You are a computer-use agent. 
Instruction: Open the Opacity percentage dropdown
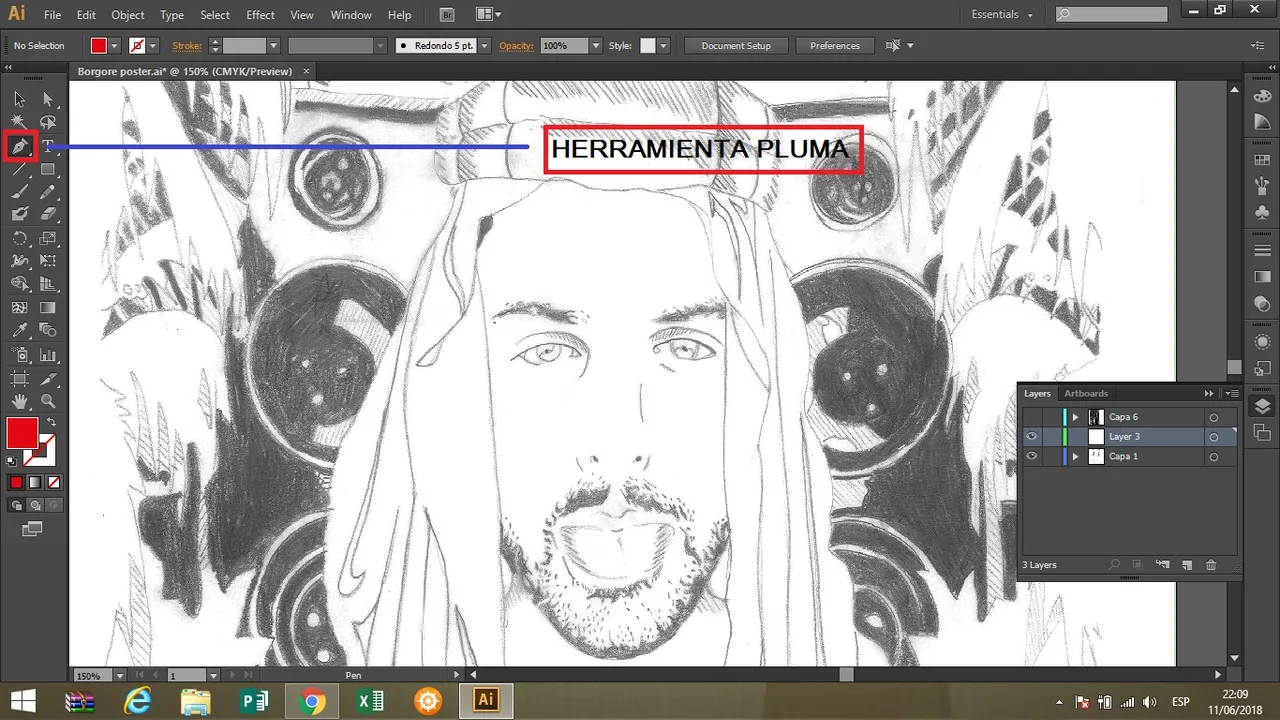(596, 46)
